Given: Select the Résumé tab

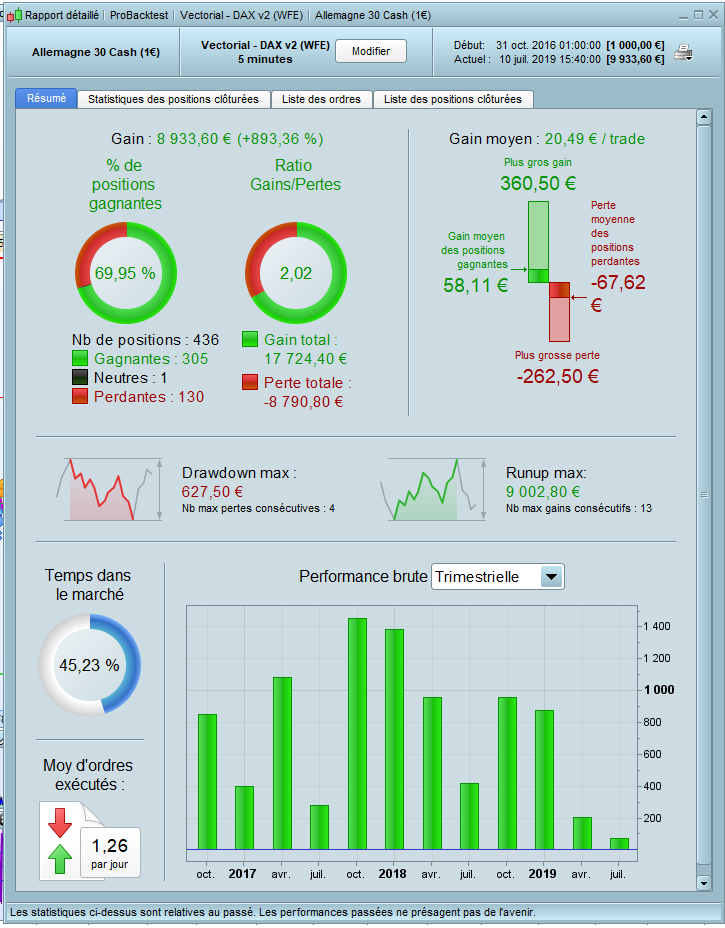Looking at the screenshot, I should (46, 98).
